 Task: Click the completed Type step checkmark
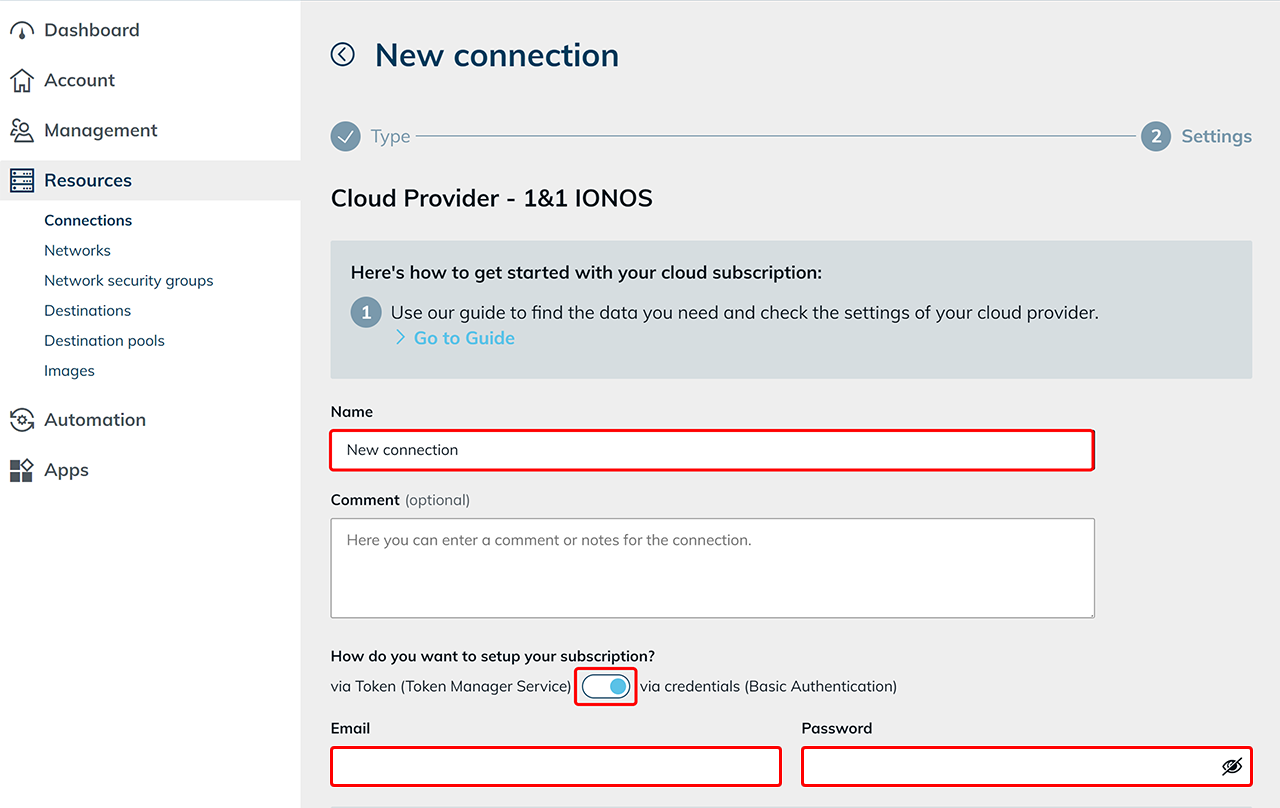click(x=346, y=136)
